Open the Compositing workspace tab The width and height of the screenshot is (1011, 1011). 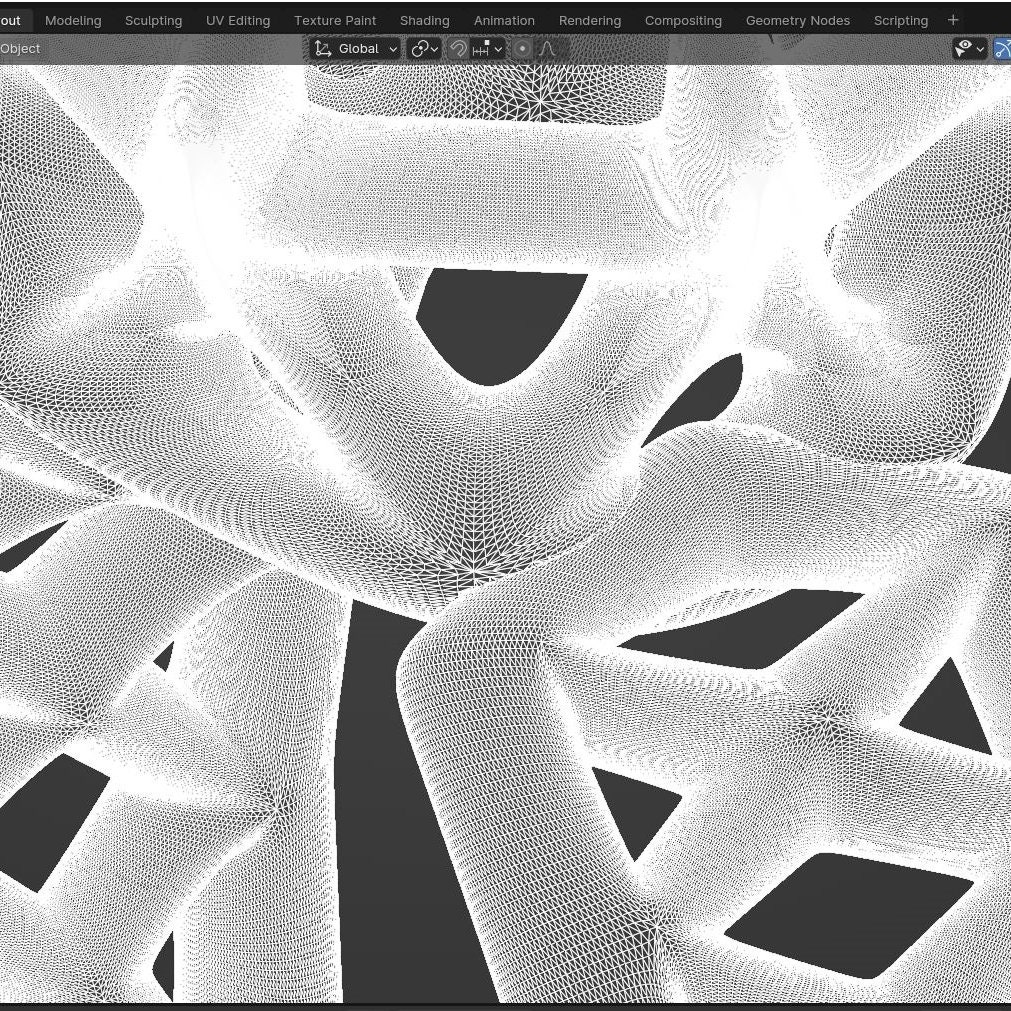683,21
